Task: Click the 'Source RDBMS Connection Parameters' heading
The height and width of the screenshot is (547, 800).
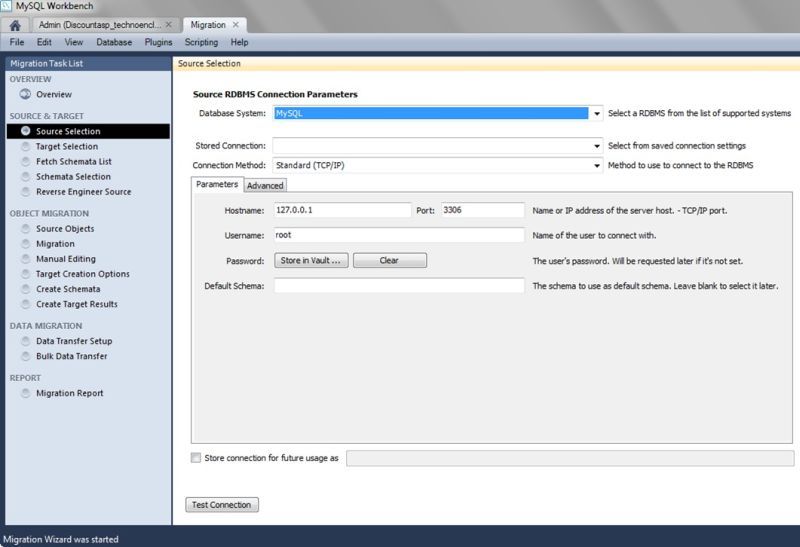Action: tap(275, 94)
